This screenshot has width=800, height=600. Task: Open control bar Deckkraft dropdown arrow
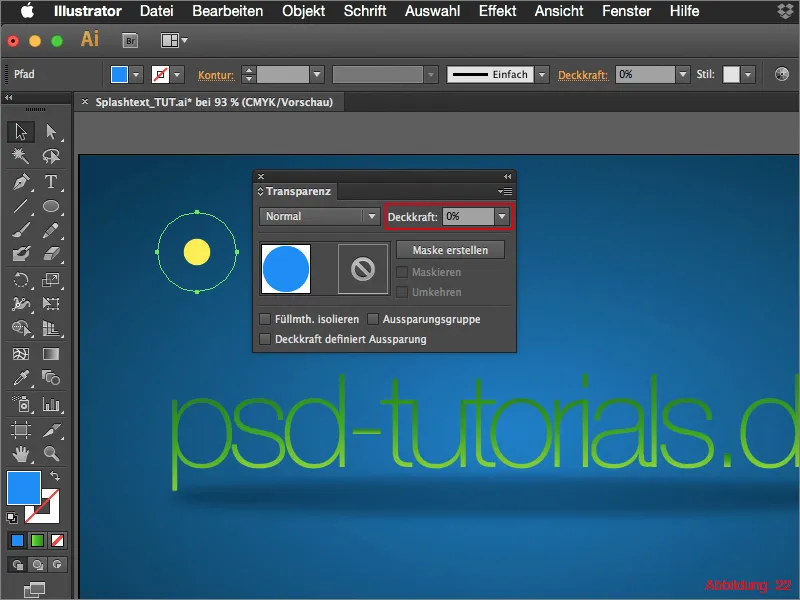pyautogui.click(x=683, y=74)
